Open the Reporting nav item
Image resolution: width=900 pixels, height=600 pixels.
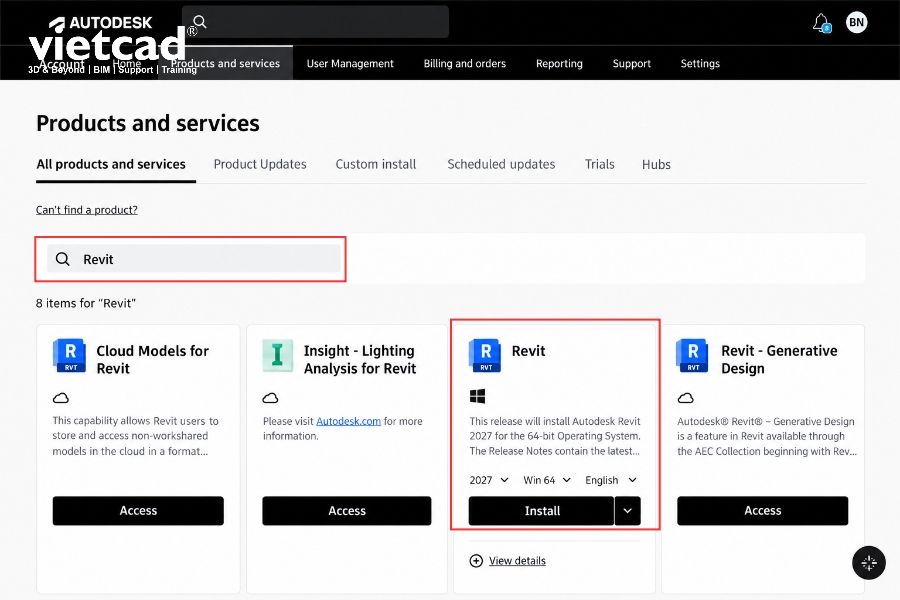tap(559, 63)
